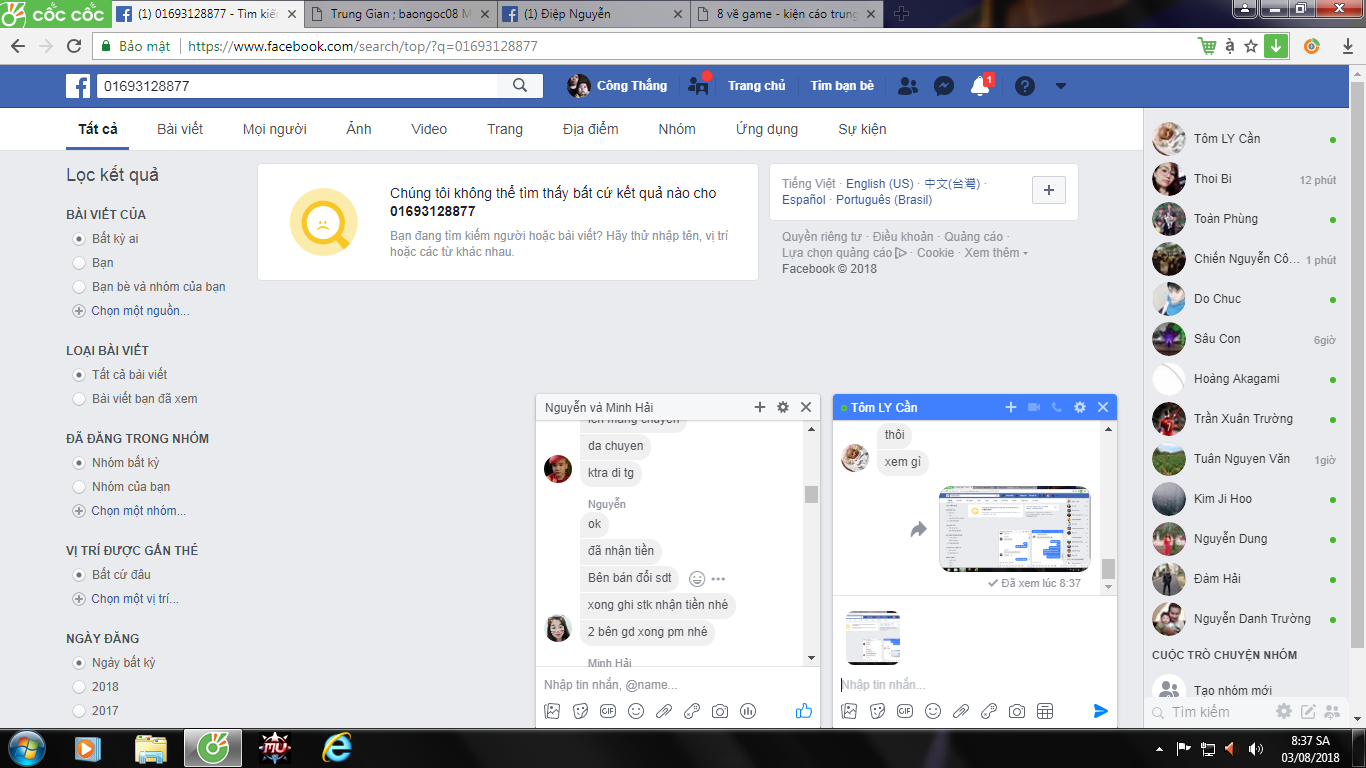Screen dimensions: 1366x768
Task: Open notifications via the bell icon
Action: (x=979, y=86)
